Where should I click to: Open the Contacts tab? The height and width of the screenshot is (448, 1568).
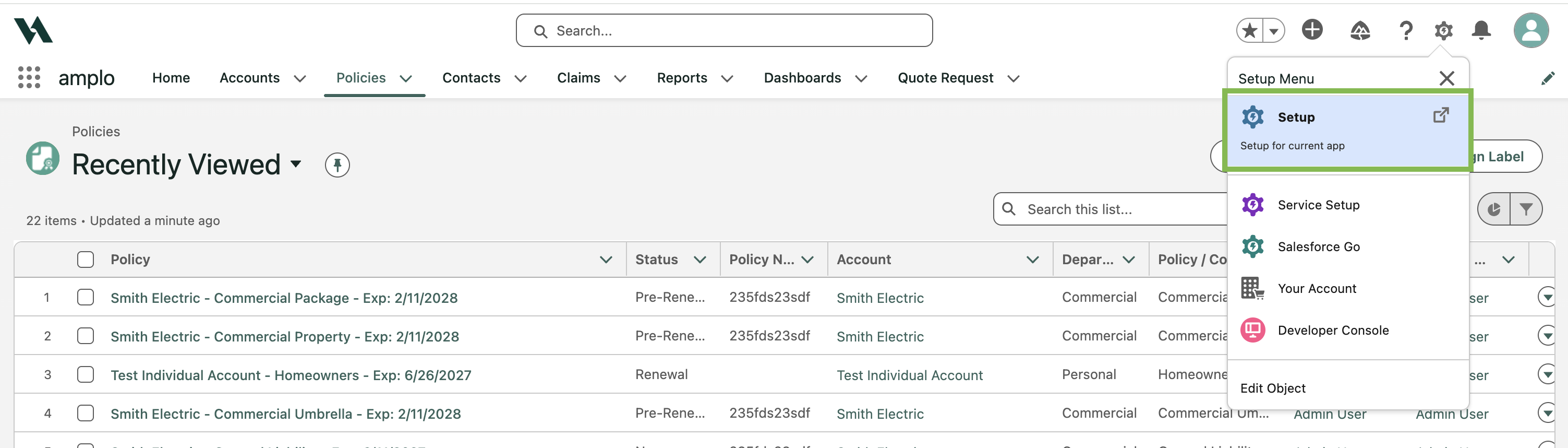point(471,78)
